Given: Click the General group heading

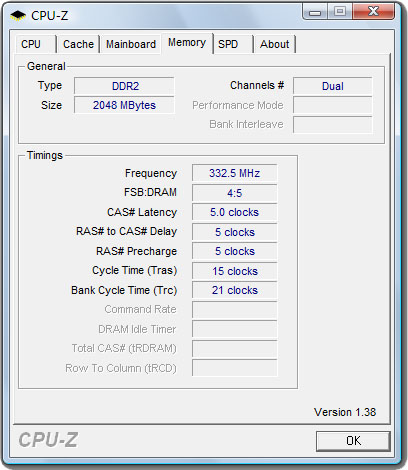Looking at the screenshot, I should click(x=46, y=66).
